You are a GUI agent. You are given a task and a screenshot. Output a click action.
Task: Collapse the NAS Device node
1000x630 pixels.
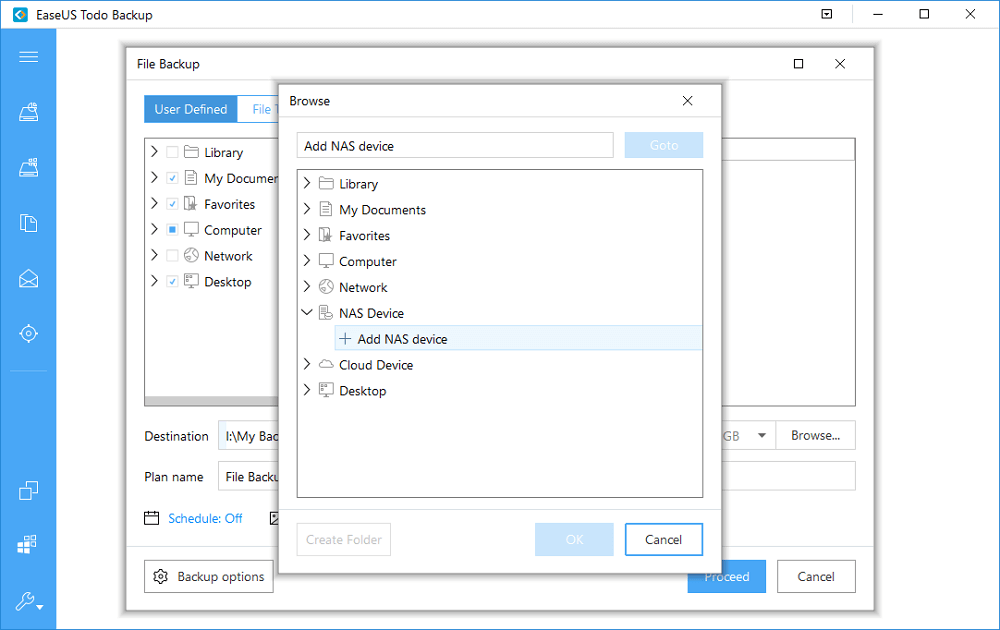click(x=307, y=312)
